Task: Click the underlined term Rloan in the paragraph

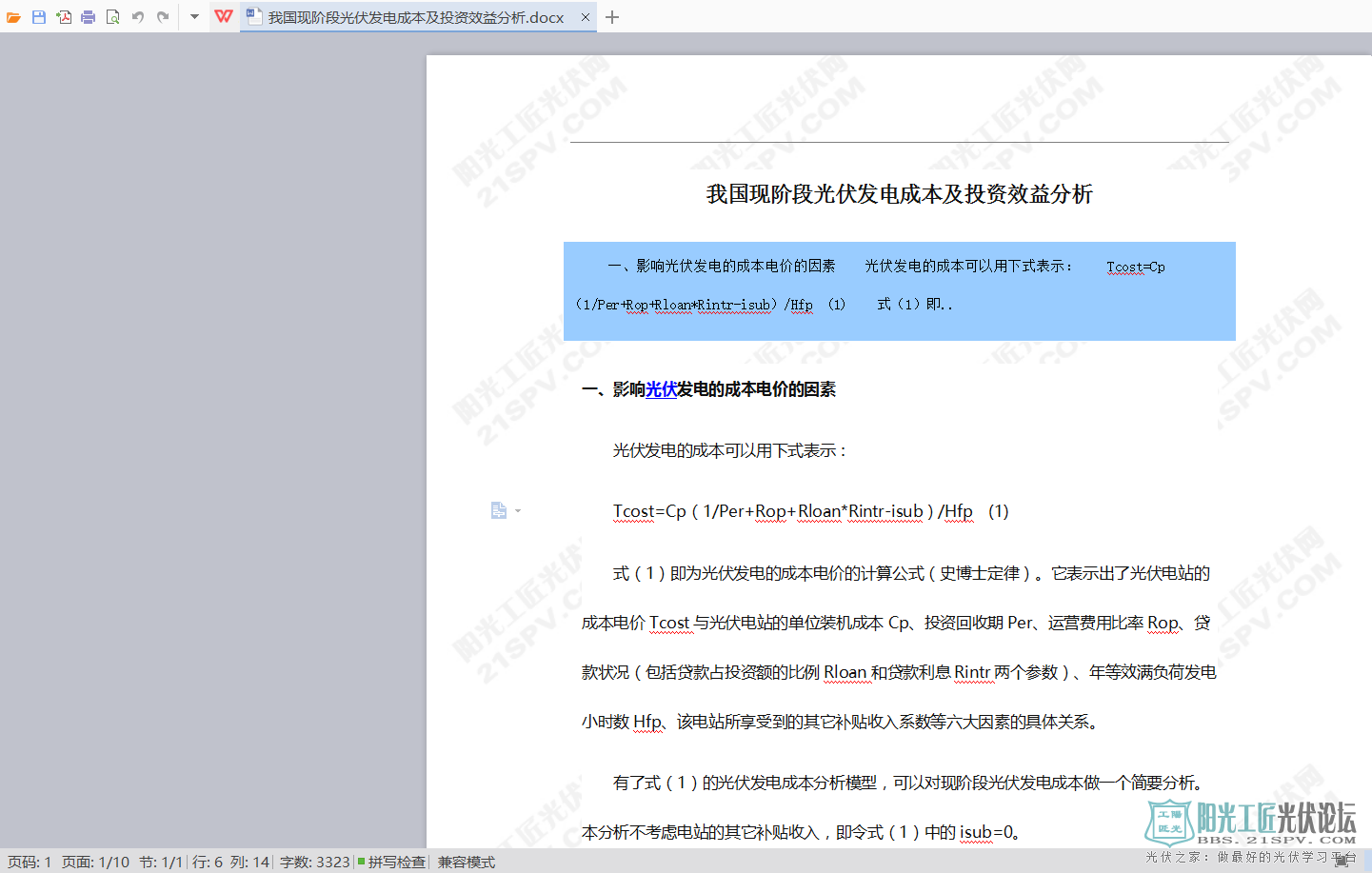Action: 845,672
